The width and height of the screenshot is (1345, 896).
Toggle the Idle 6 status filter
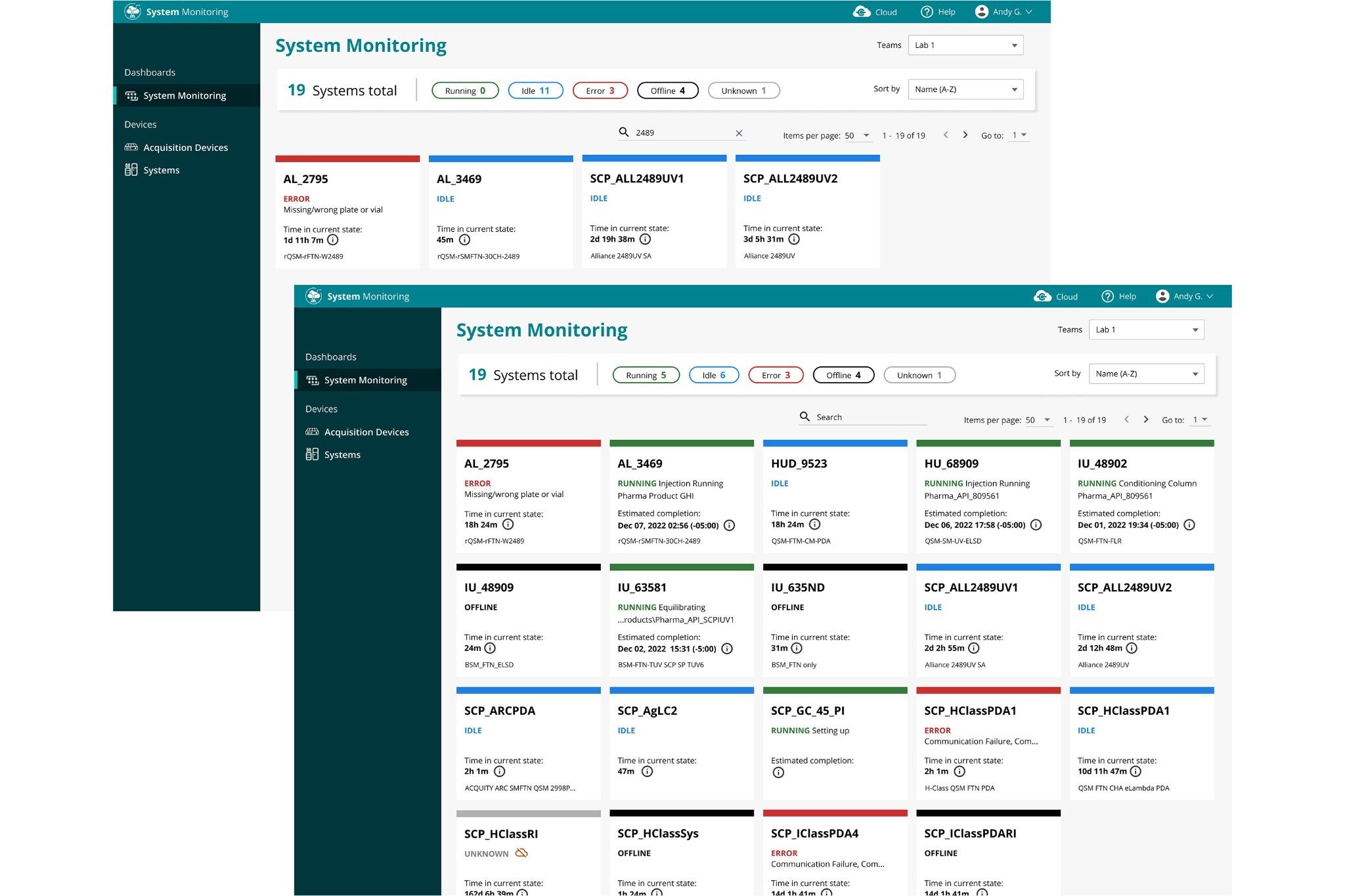pos(713,375)
